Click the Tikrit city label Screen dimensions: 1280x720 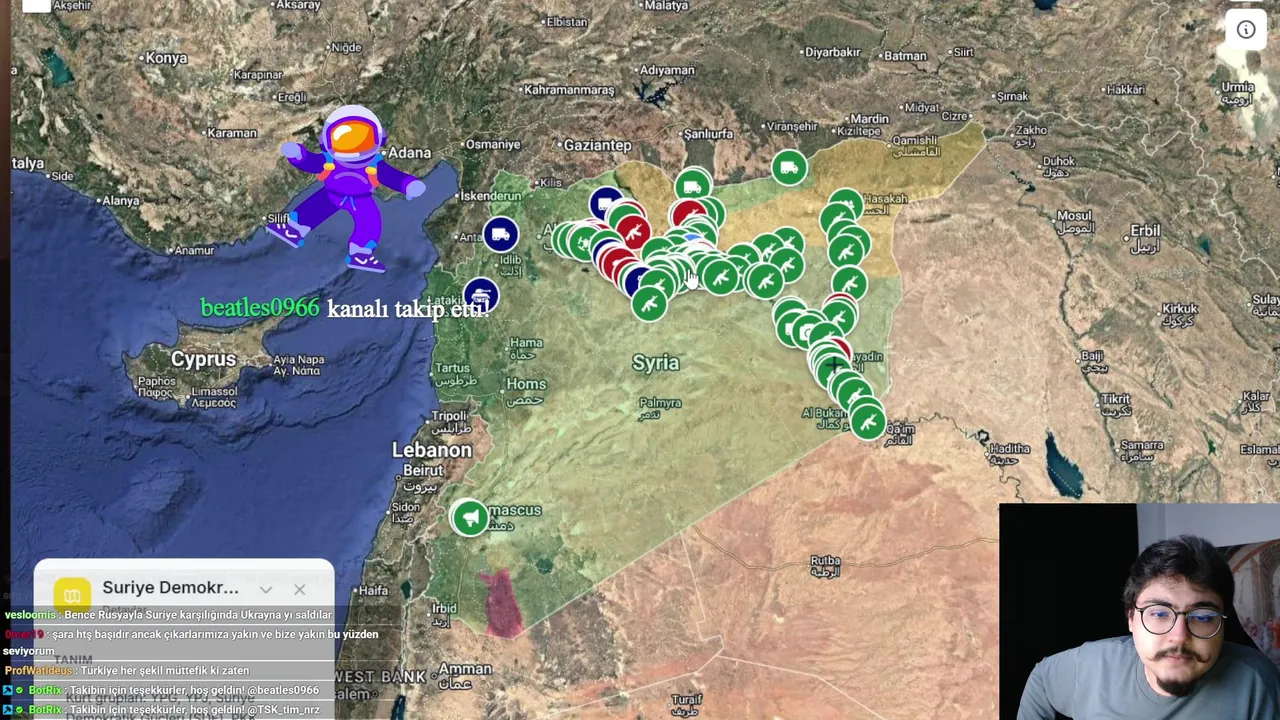pyautogui.click(x=1115, y=398)
